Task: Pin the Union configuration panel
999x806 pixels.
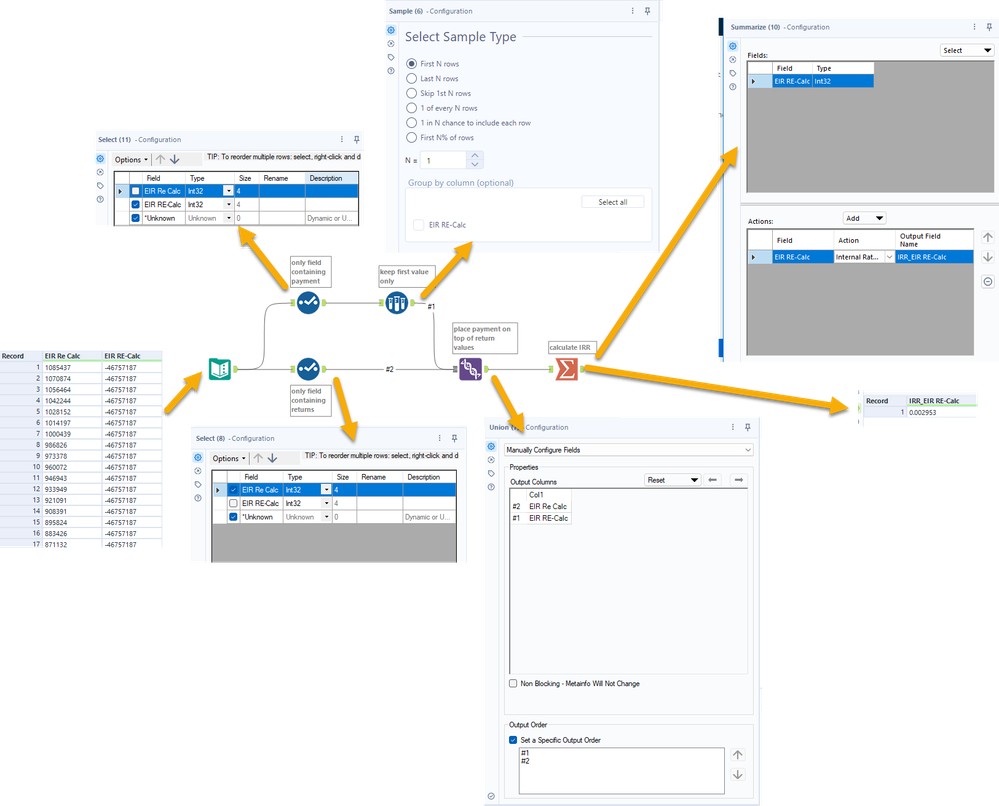Action: (747, 428)
